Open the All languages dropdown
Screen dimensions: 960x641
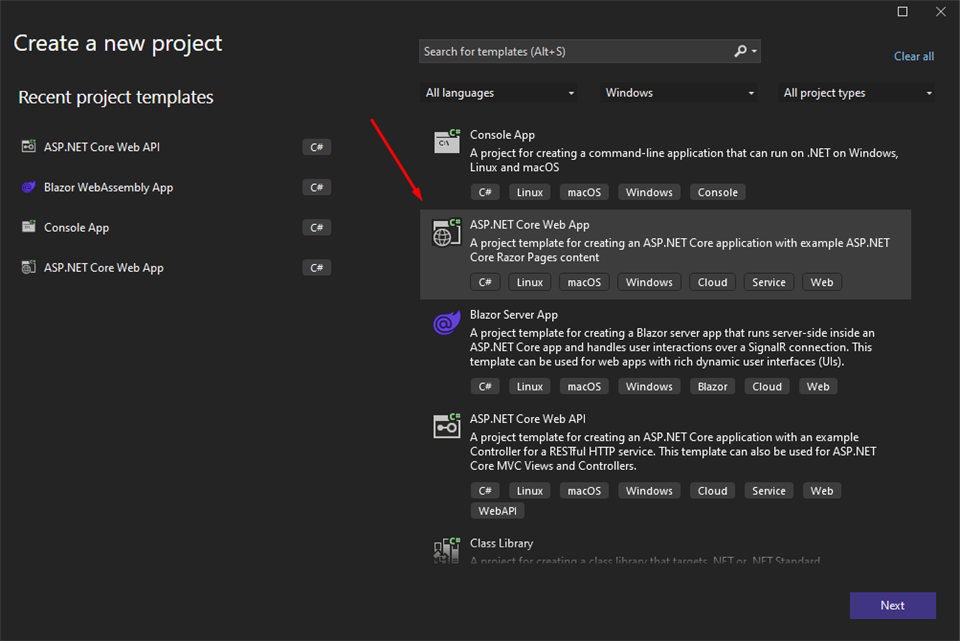click(x=500, y=93)
